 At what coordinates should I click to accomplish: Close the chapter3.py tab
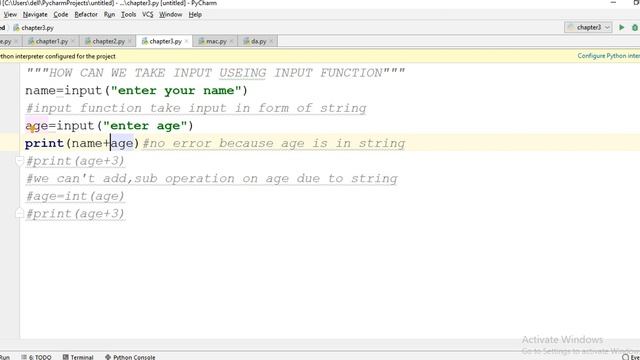(186, 41)
